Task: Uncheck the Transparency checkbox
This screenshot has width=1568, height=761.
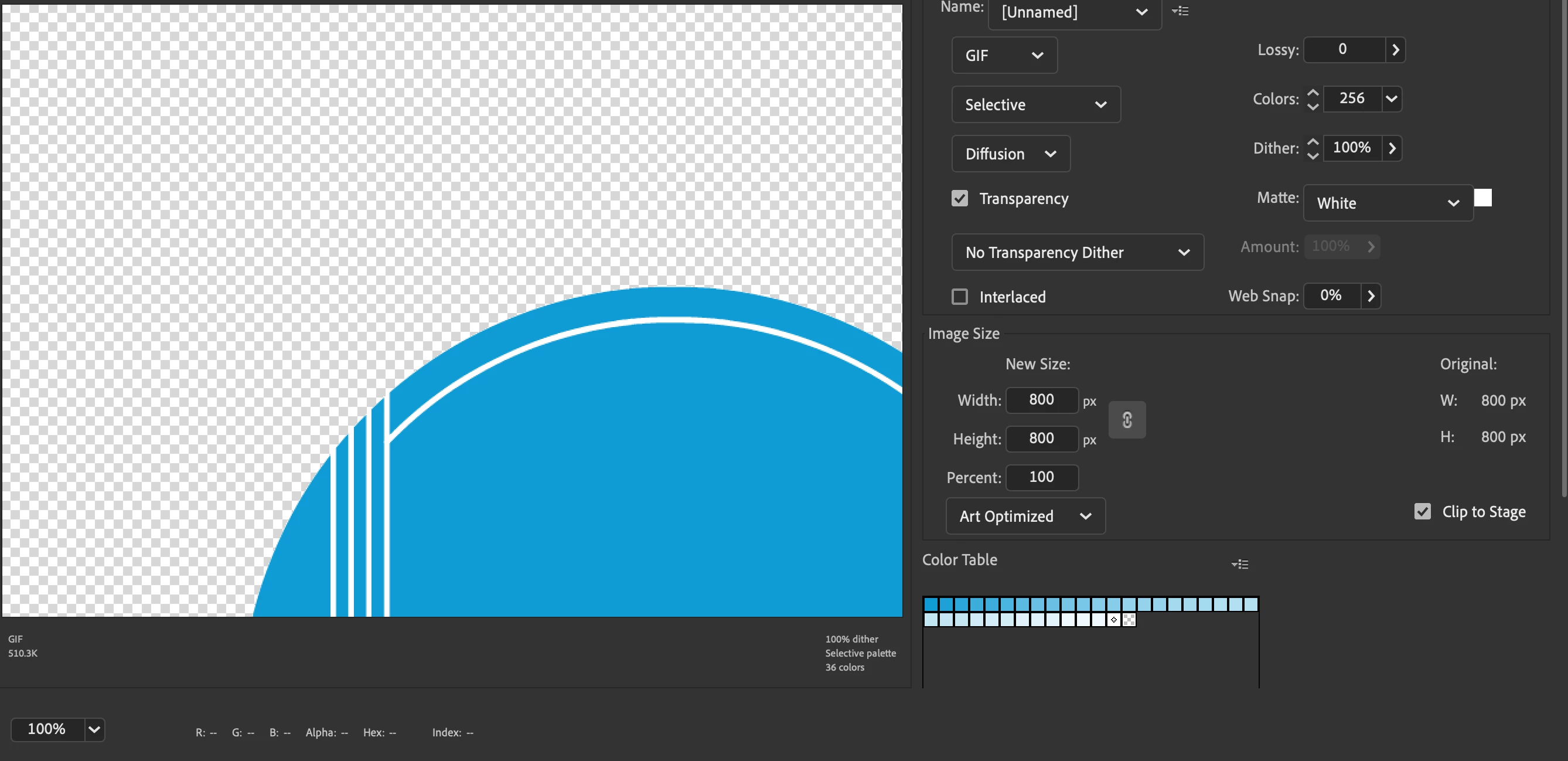Action: click(x=959, y=199)
